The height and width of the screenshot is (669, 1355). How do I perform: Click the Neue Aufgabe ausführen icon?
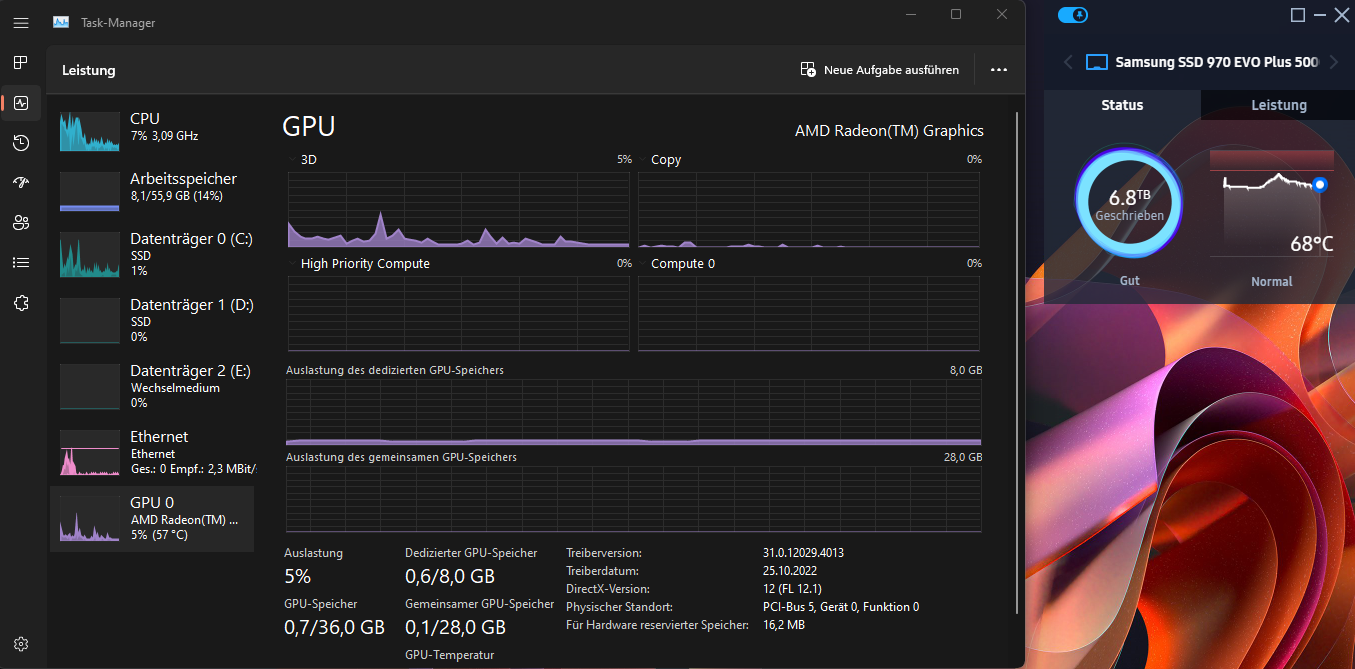pyautogui.click(x=808, y=70)
